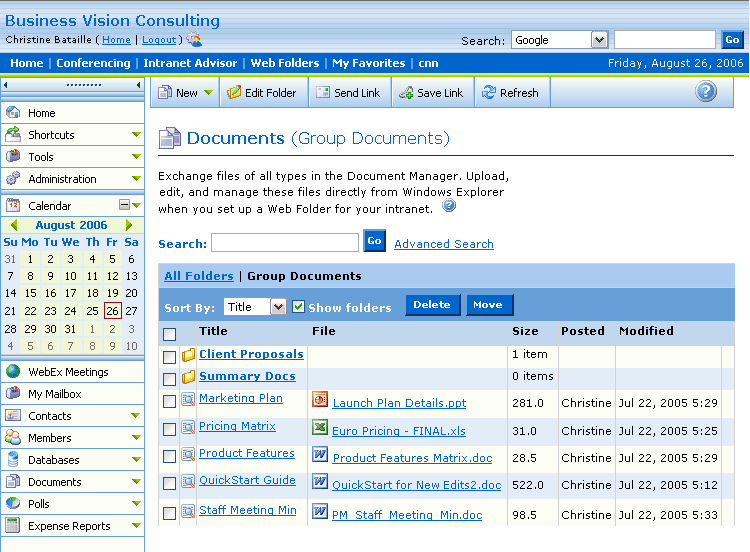750x552 pixels.
Task: Click the blue help question mark icon
Action: (x=706, y=92)
